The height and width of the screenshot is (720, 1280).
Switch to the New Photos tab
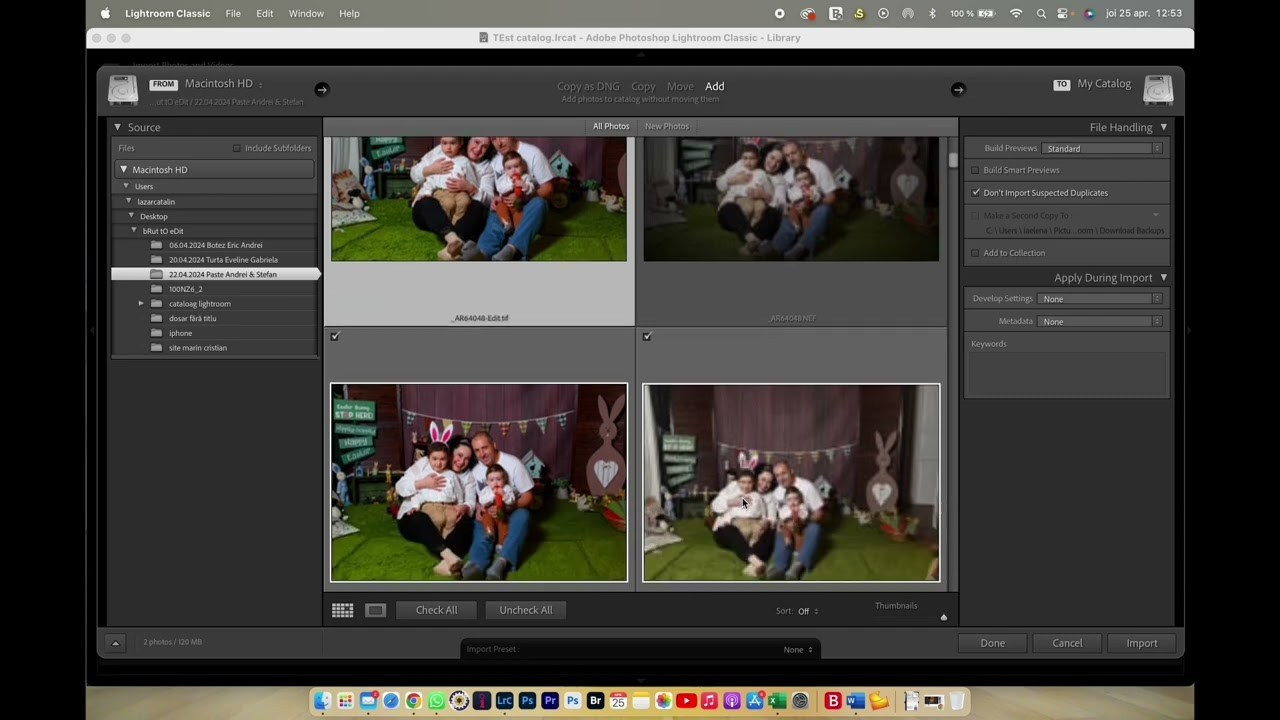pyautogui.click(x=666, y=126)
